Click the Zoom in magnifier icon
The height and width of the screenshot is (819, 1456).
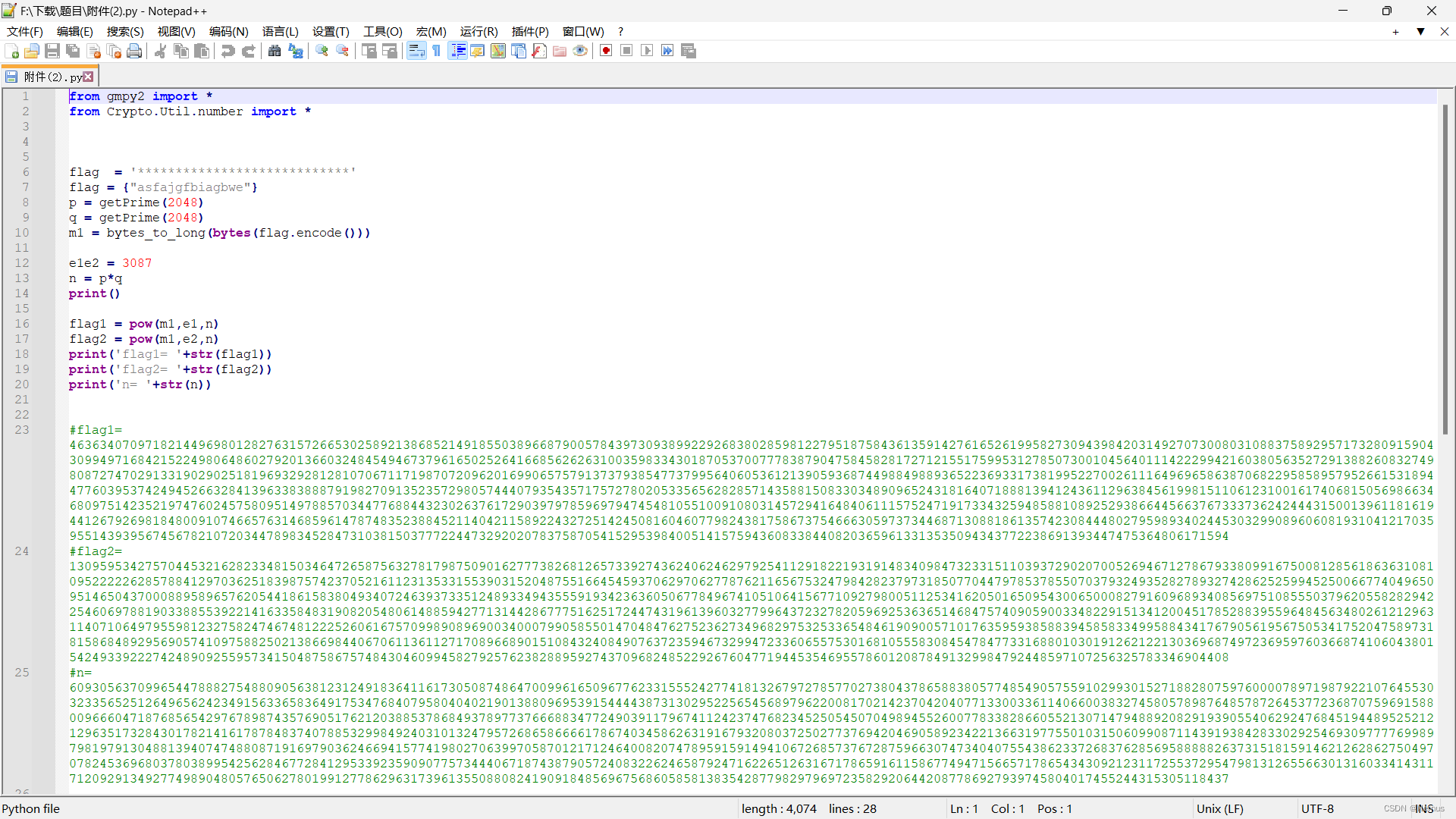[322, 51]
